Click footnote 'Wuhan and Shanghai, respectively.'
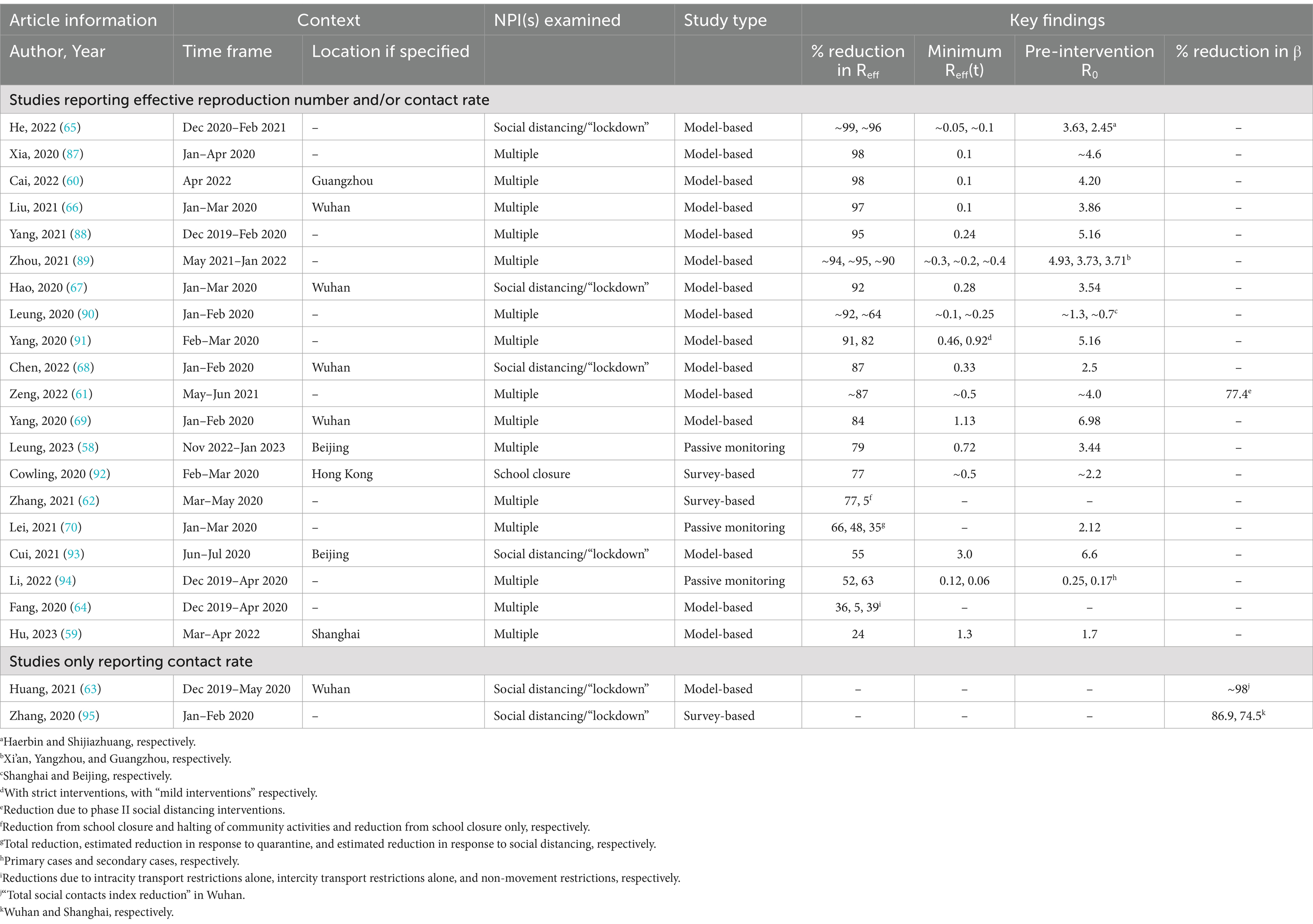 87,913
